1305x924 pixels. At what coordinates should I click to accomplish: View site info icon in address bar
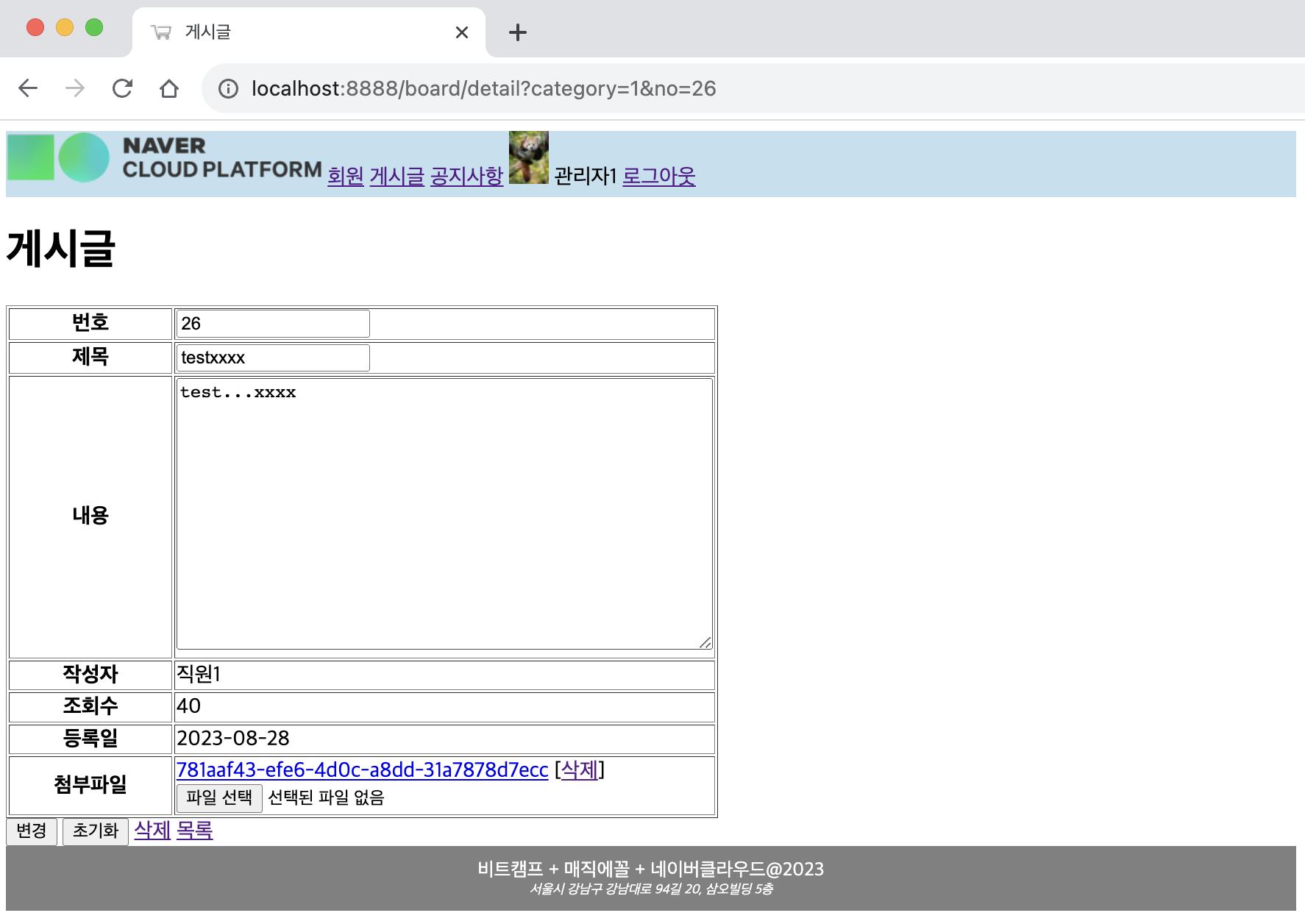click(228, 89)
